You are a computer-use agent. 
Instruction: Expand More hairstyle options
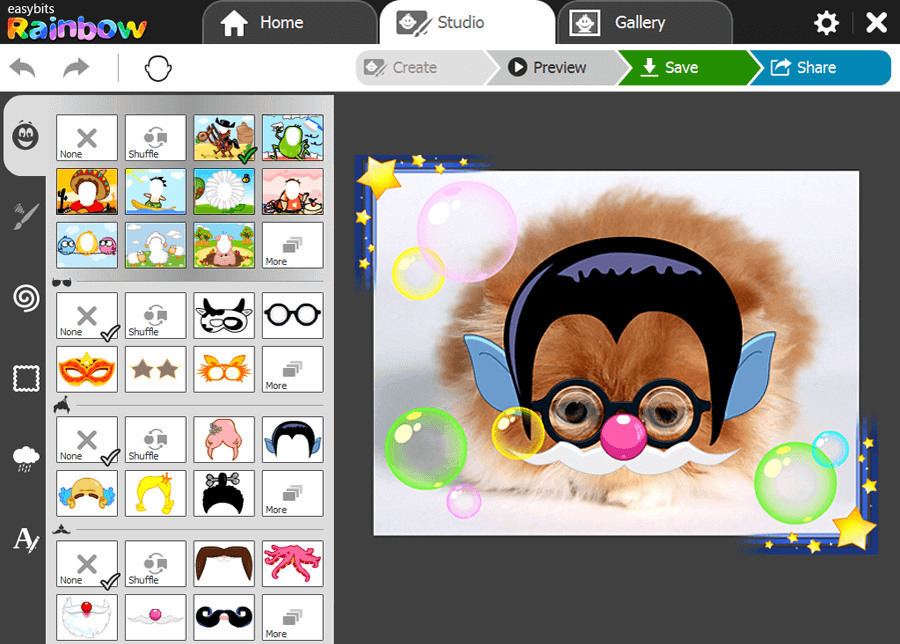(x=292, y=493)
